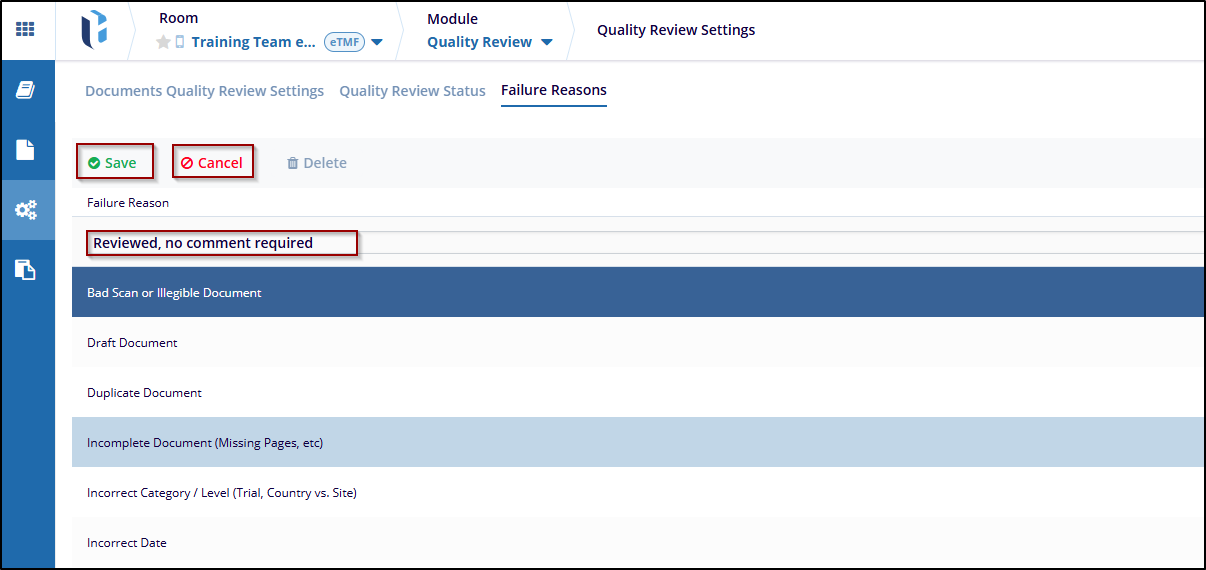Toggle the favorite star next to room name
Viewport: 1206px width, 570px height.
(x=163, y=42)
